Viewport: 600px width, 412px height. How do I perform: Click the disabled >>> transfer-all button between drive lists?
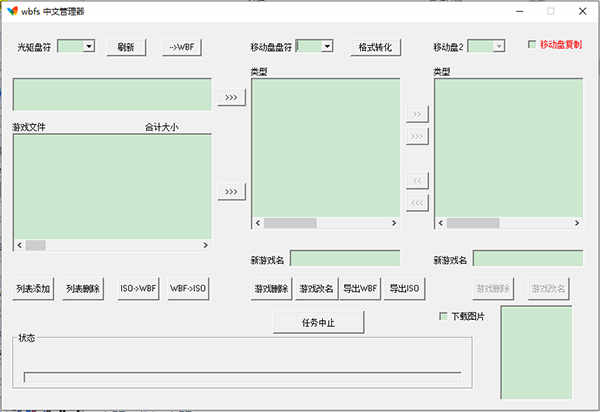[417, 136]
